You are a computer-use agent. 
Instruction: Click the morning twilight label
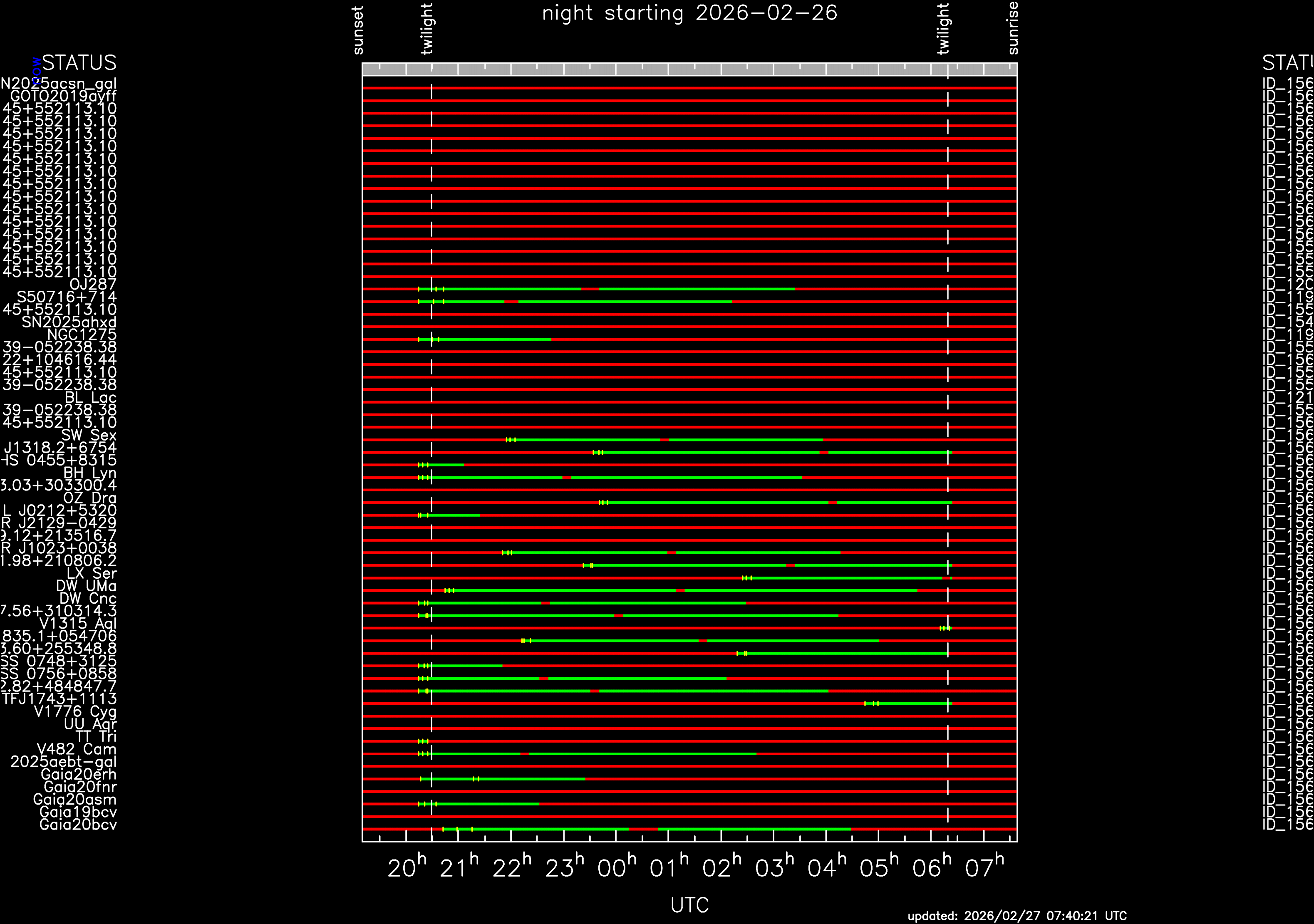click(943, 29)
